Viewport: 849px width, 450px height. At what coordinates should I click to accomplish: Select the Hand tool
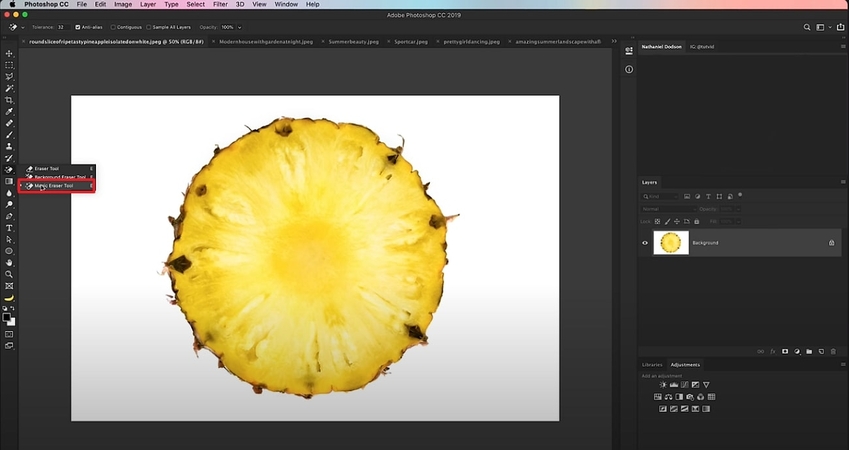pos(10,263)
